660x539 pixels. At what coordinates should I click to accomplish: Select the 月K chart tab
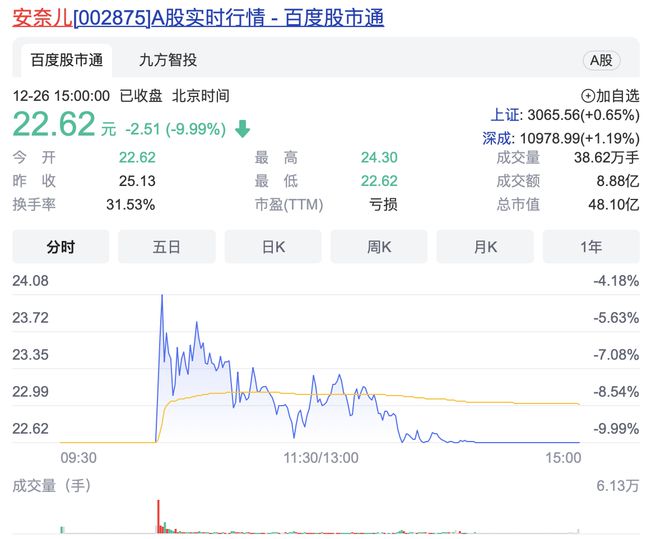(x=485, y=247)
